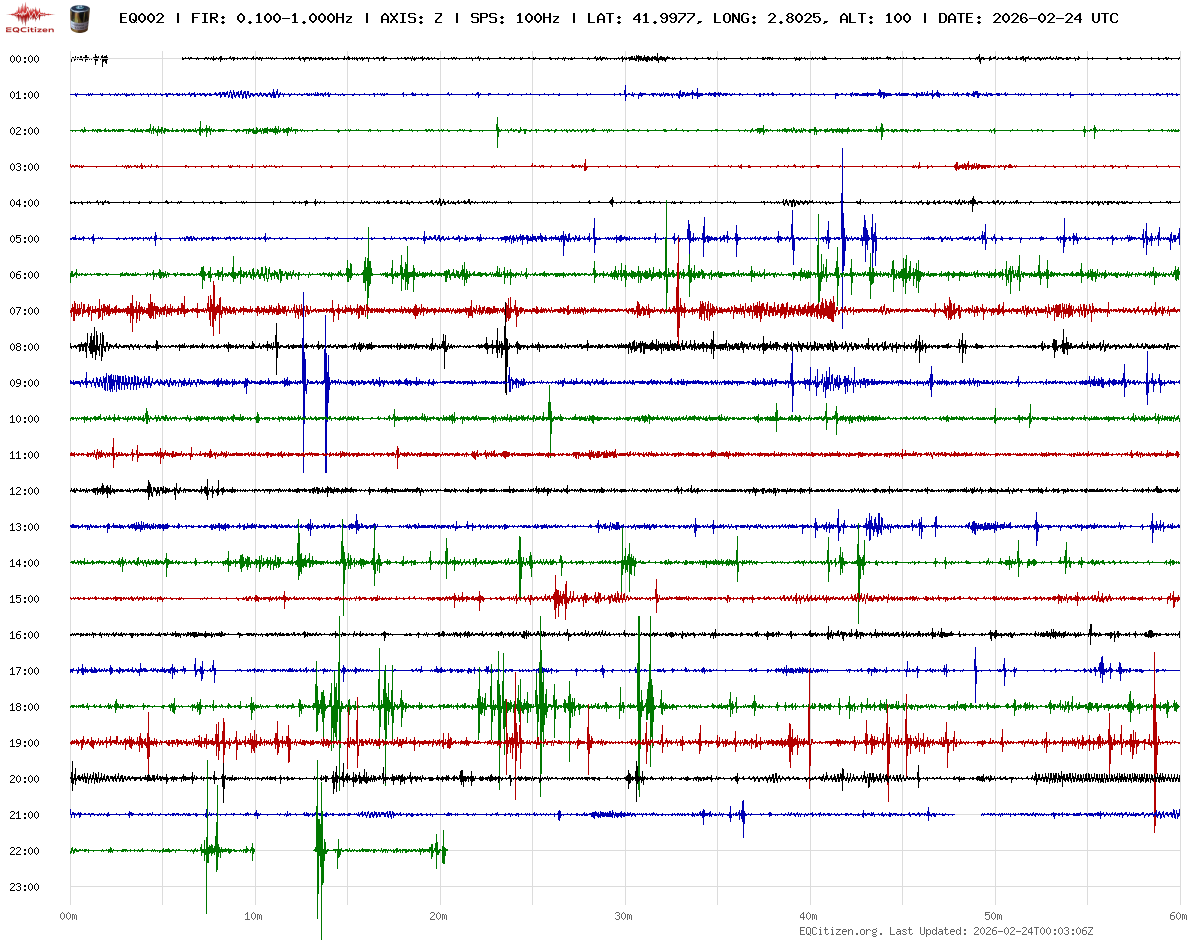Click the DATE 2026-02-24 UTC text

(1028, 18)
